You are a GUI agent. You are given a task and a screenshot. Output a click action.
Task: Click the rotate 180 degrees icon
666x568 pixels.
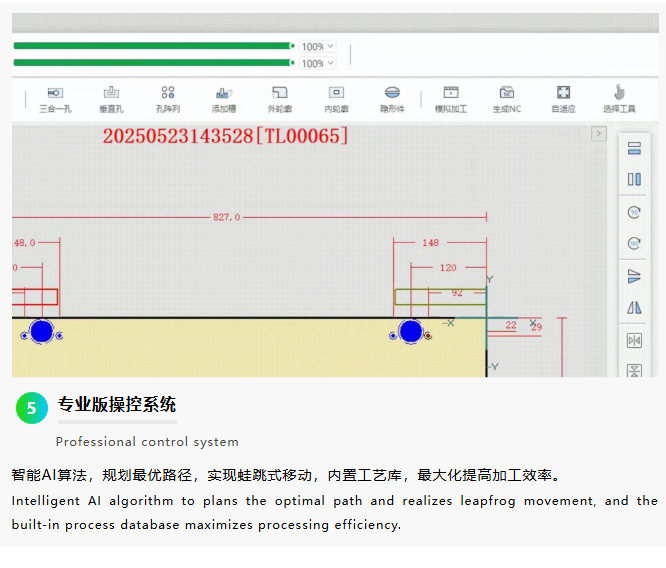tap(633, 243)
